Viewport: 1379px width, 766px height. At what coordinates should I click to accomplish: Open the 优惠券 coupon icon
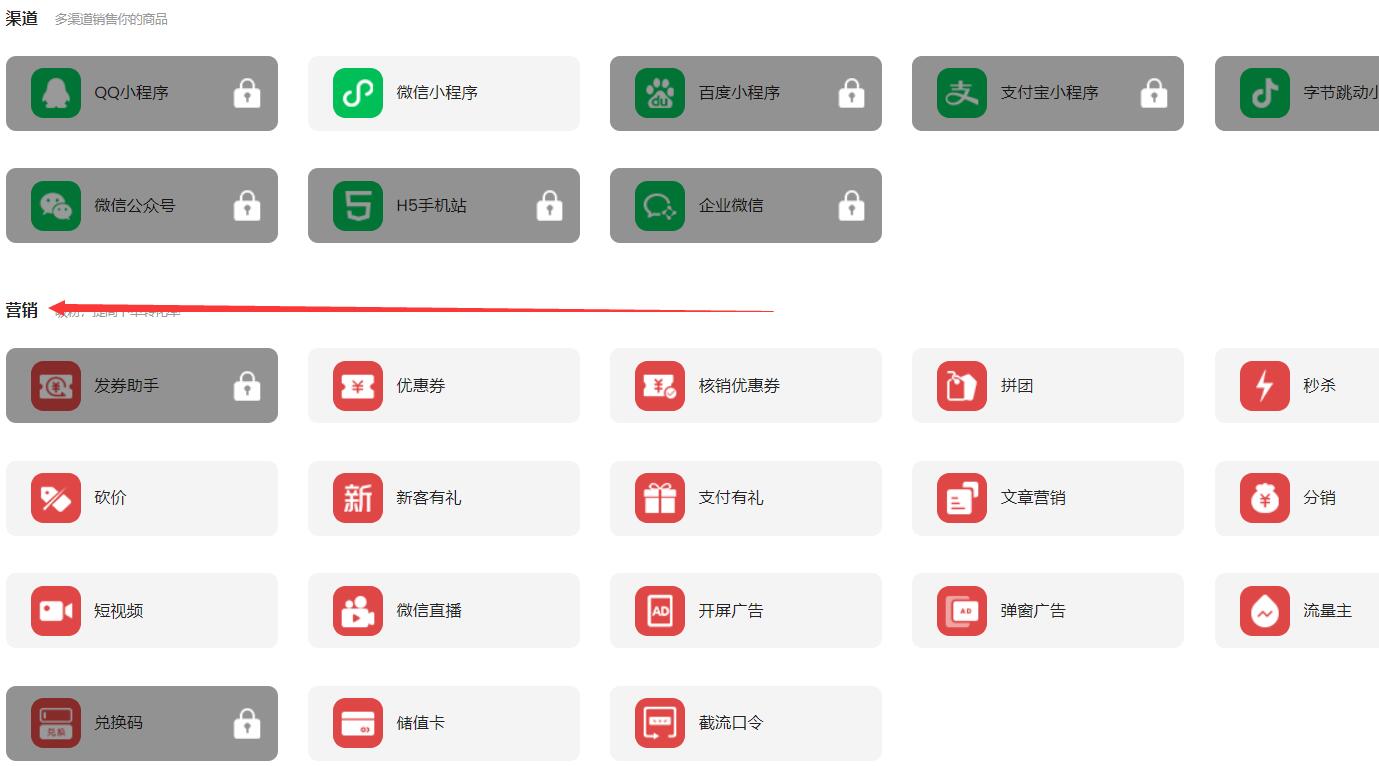358,386
